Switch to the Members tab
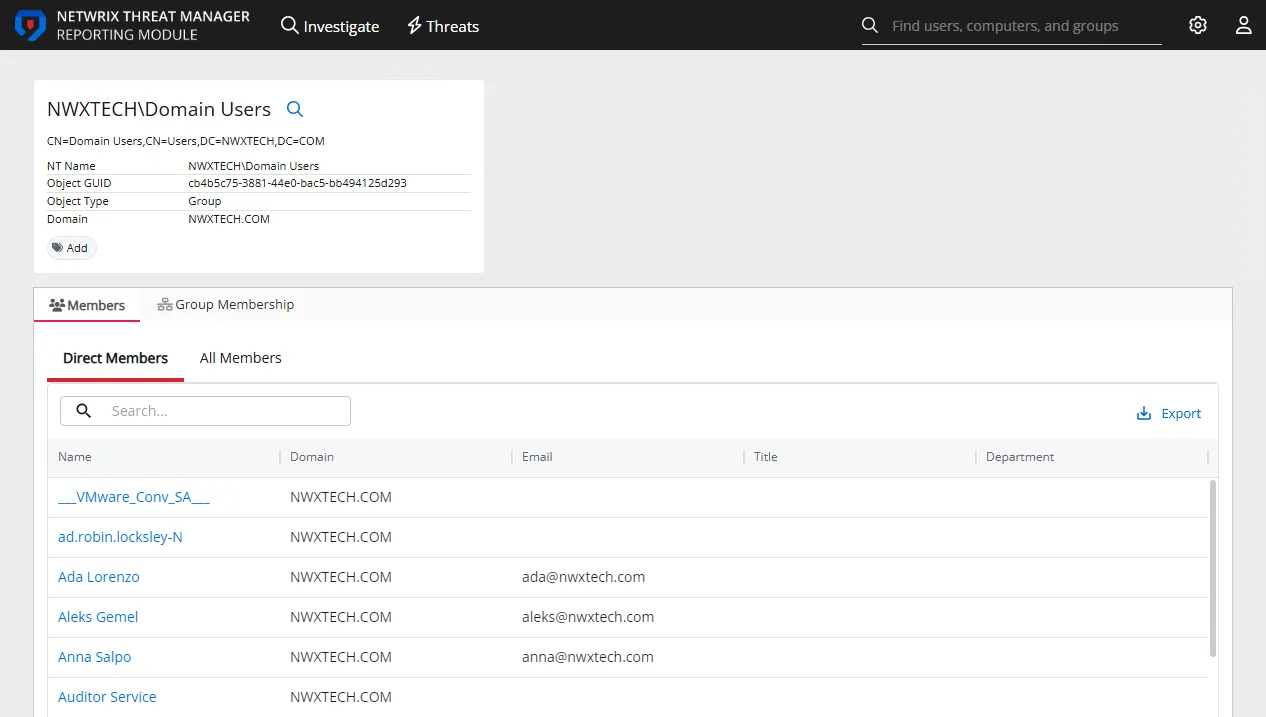 87,305
